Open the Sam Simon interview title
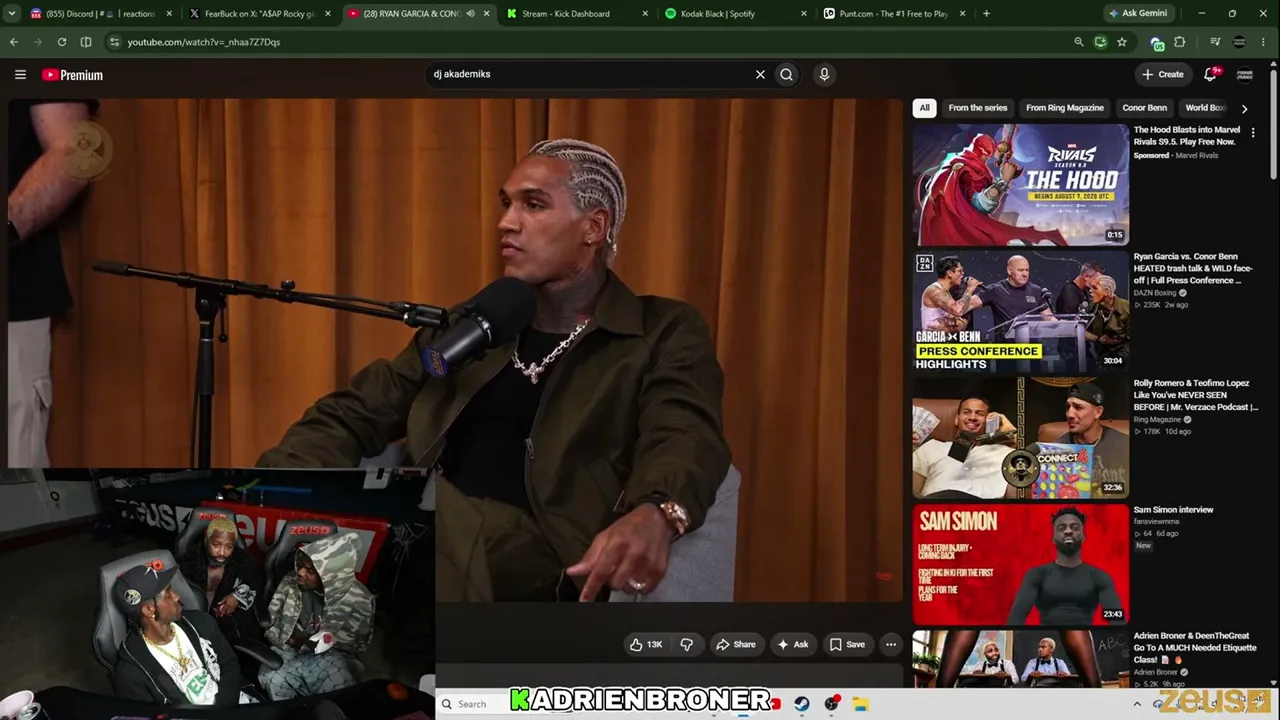Viewport: 1280px width, 720px height. [x=1173, y=510]
